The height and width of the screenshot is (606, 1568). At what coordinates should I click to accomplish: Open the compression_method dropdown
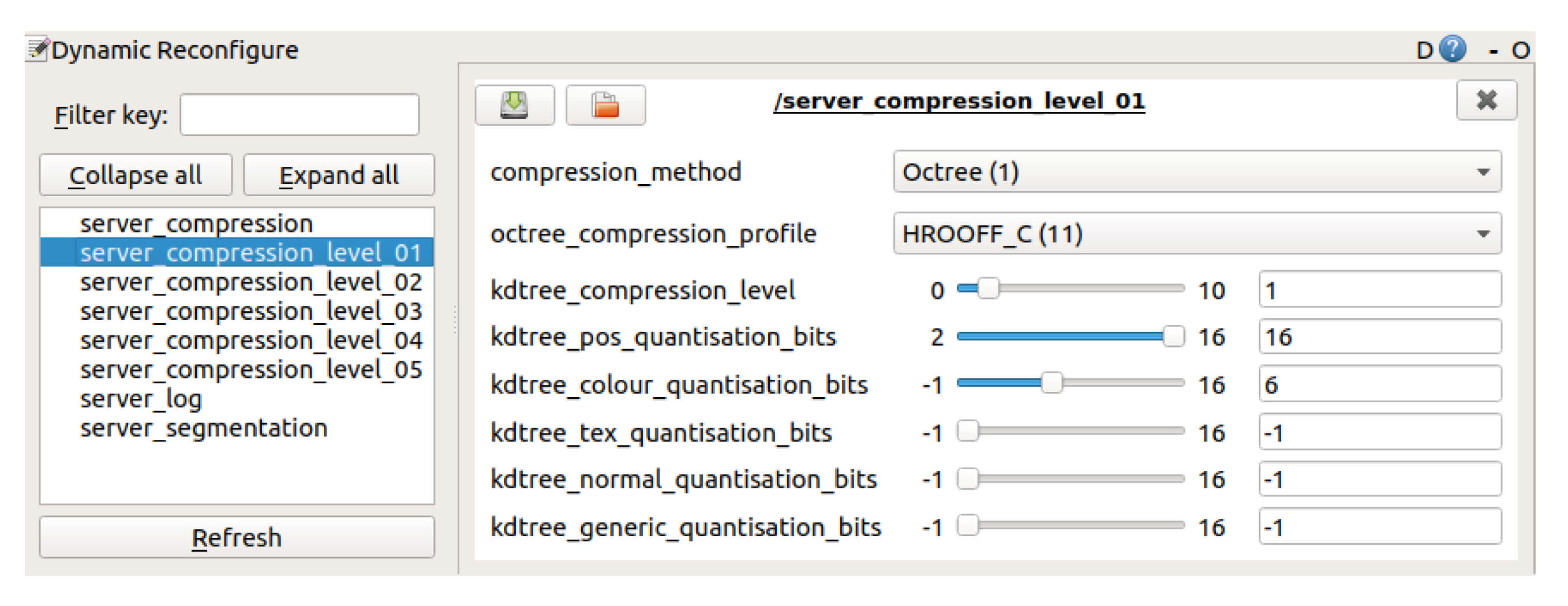pyautogui.click(x=1196, y=172)
